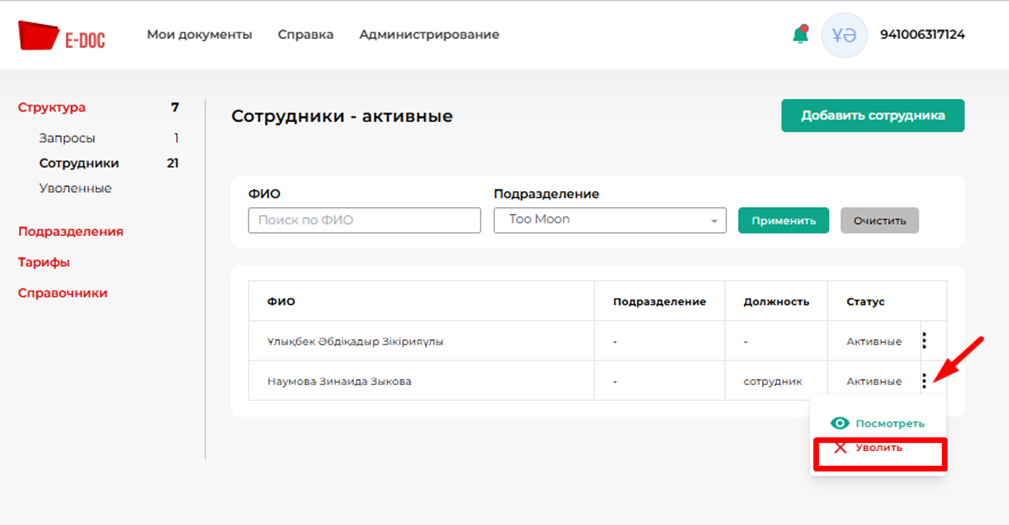The height and width of the screenshot is (525, 1009).
Task: Click the user avatar icon
Action: tap(844, 35)
